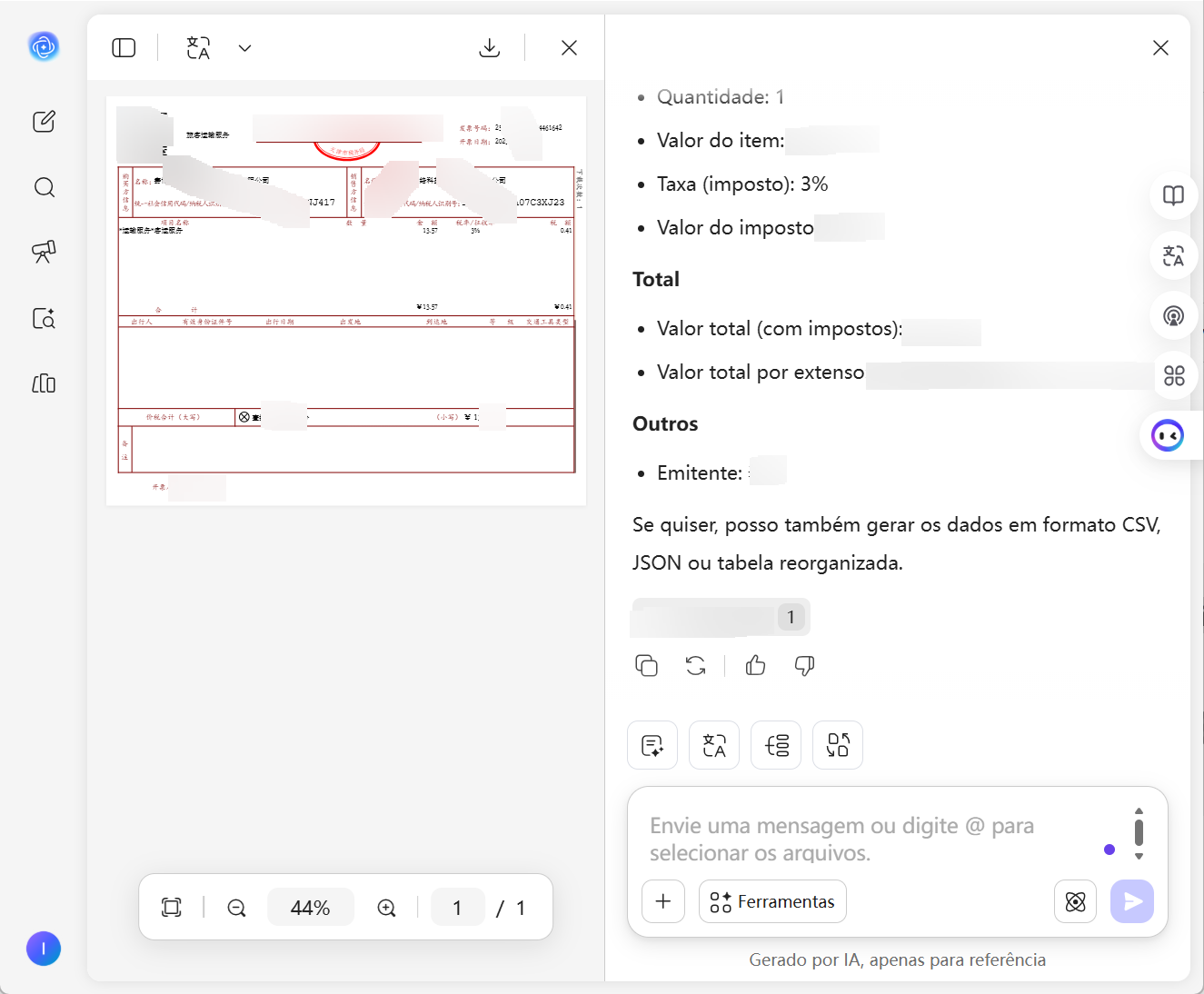Click the "Outros" heading
Viewport: 1204px width, 994px height.
point(665,424)
